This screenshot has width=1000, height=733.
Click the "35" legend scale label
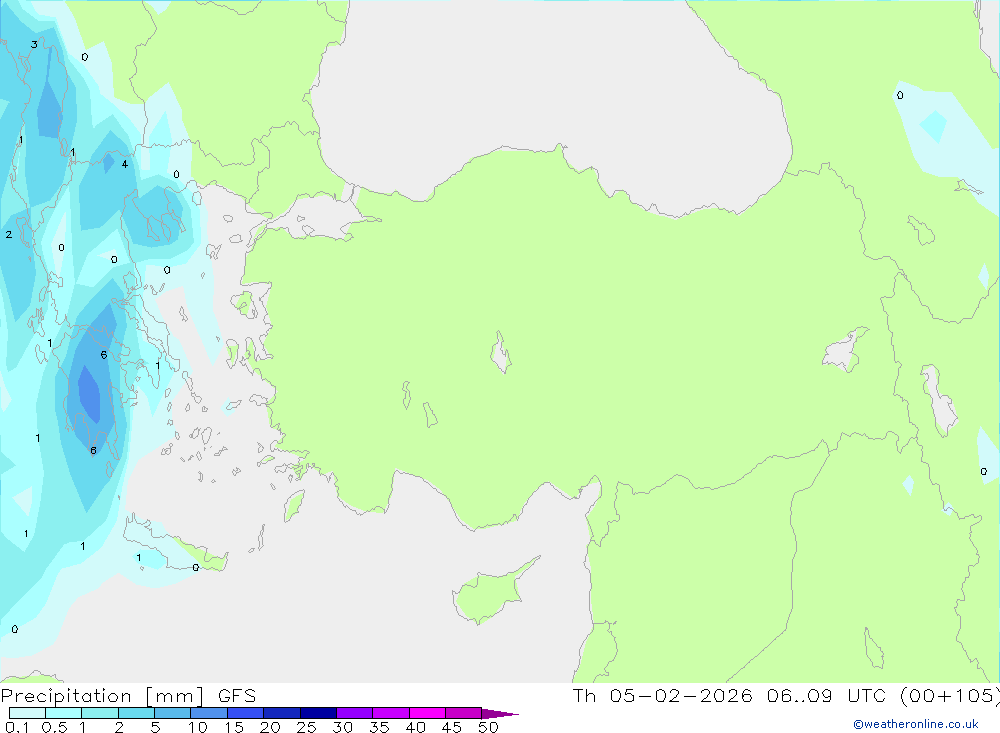pyautogui.click(x=379, y=727)
